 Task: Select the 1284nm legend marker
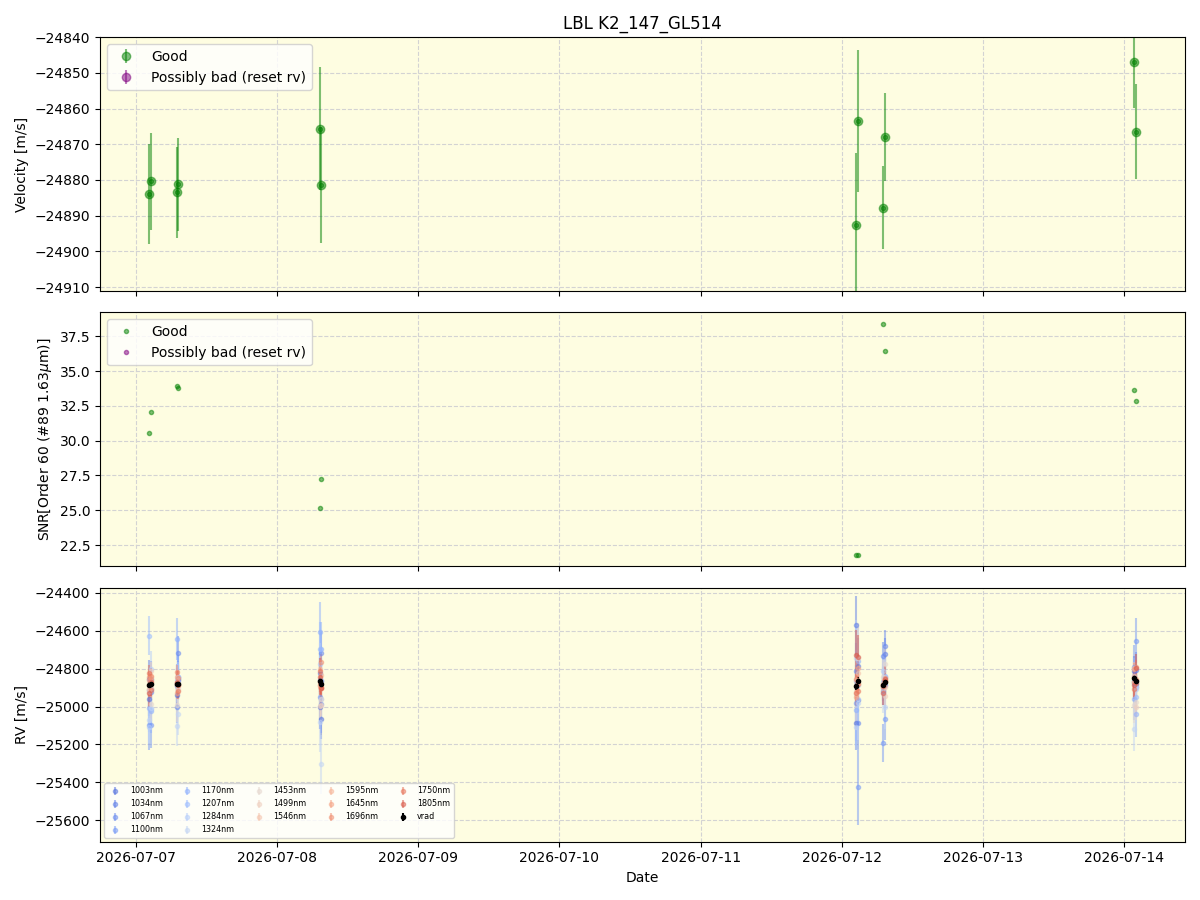click(x=187, y=817)
